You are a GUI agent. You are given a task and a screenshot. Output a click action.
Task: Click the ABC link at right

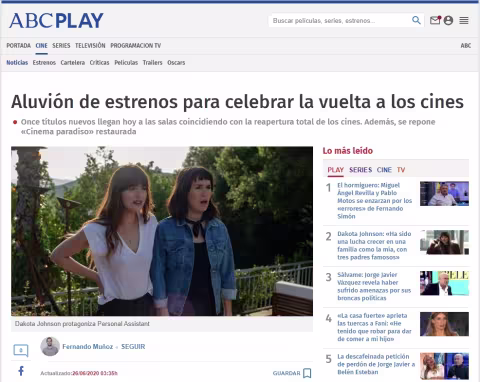(466, 45)
